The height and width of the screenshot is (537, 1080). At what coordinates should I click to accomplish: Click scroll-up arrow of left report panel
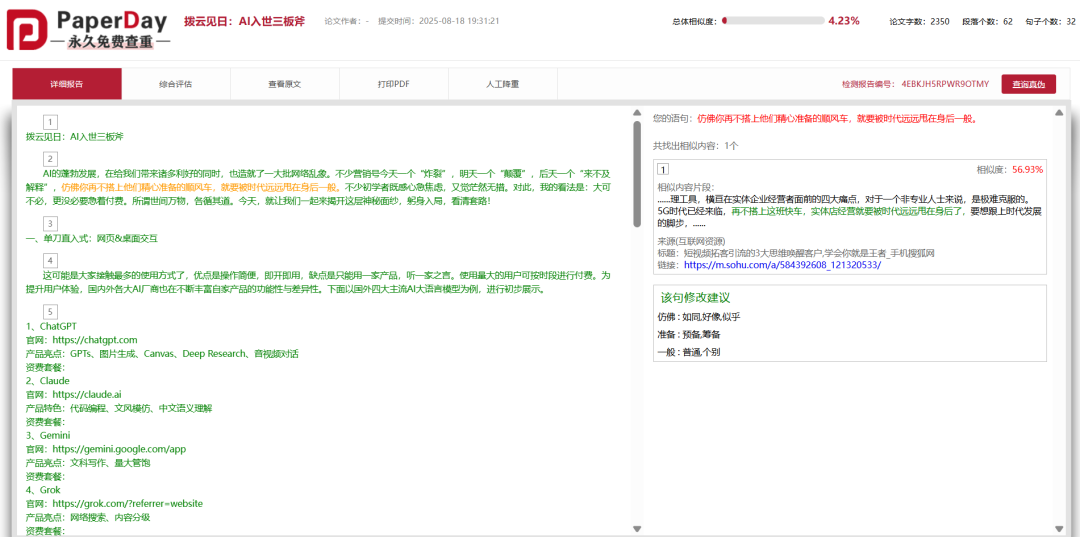point(637,112)
